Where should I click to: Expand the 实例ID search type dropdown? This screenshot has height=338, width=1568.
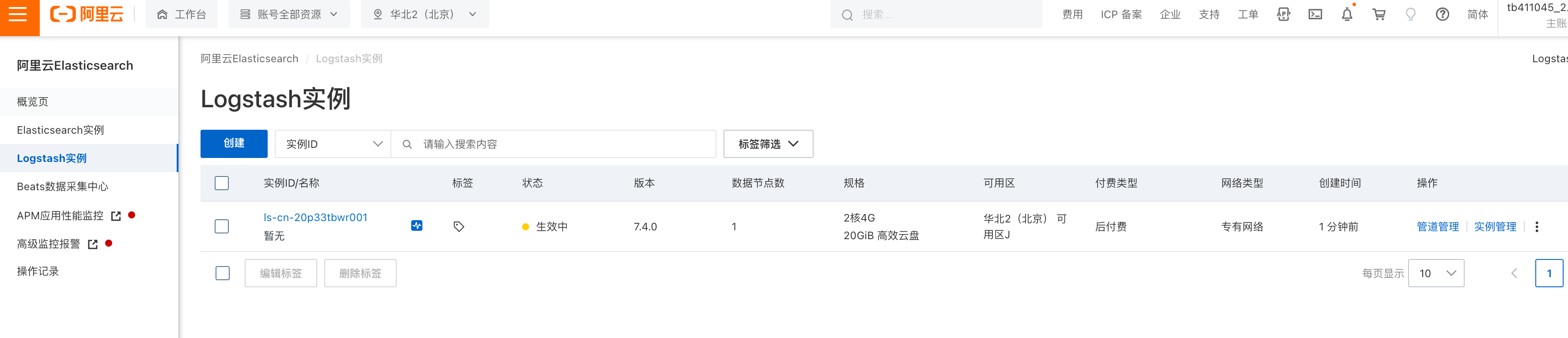click(x=333, y=144)
